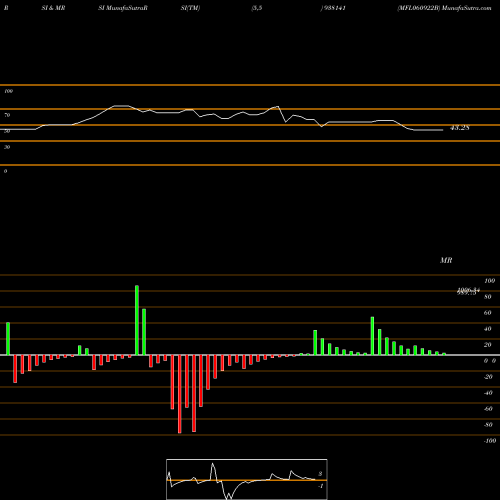Click the tallest green histogram bar
The height and width of the screenshot is (500, 500).
(x=137, y=320)
